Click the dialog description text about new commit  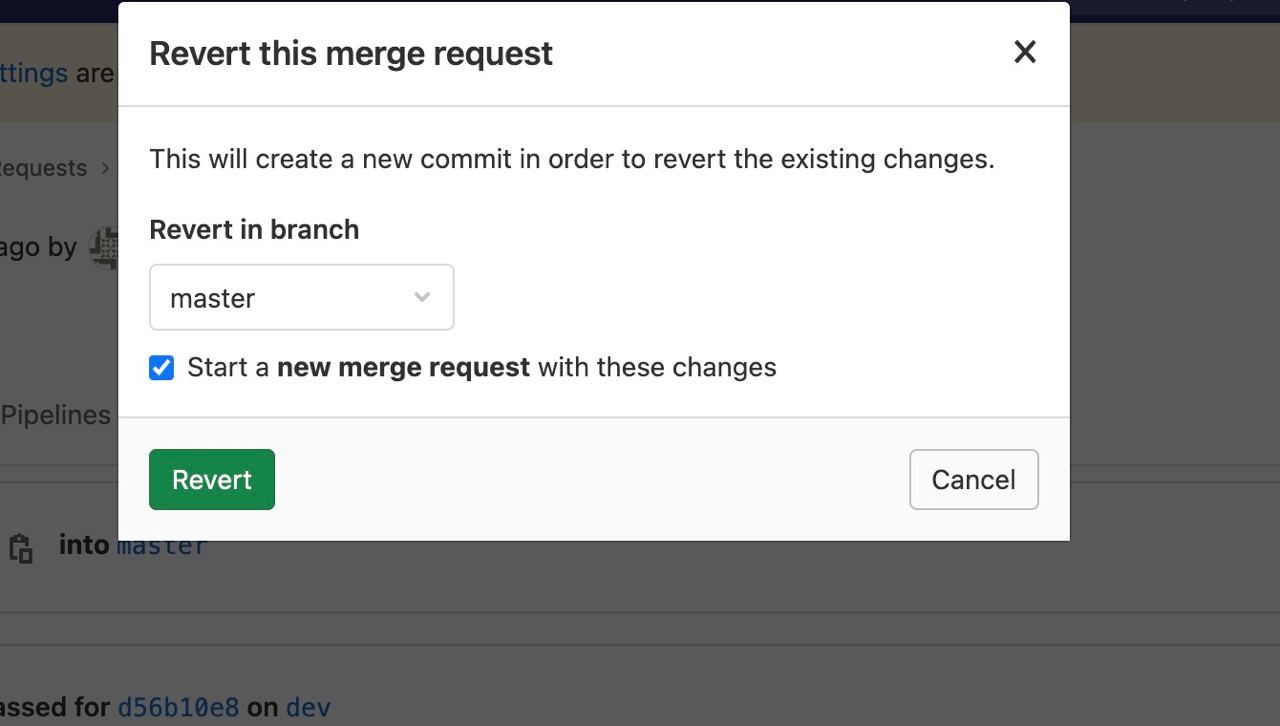(572, 159)
